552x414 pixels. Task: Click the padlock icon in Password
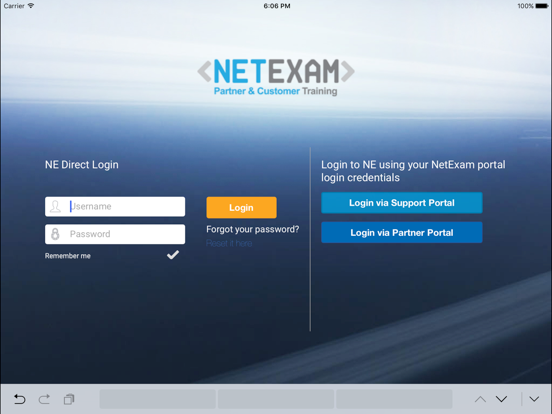coord(55,234)
